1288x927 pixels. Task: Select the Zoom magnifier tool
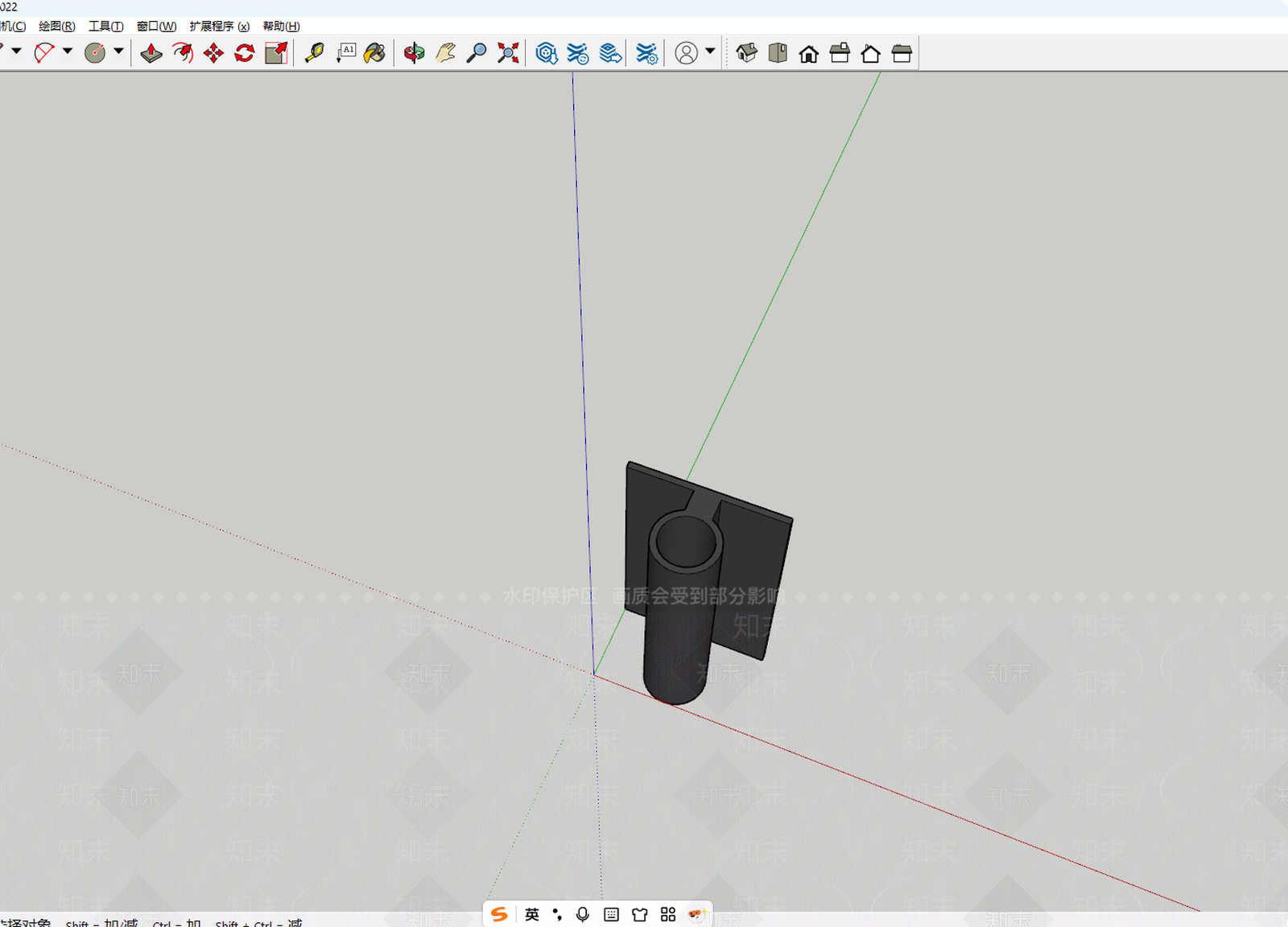pyautogui.click(x=477, y=53)
